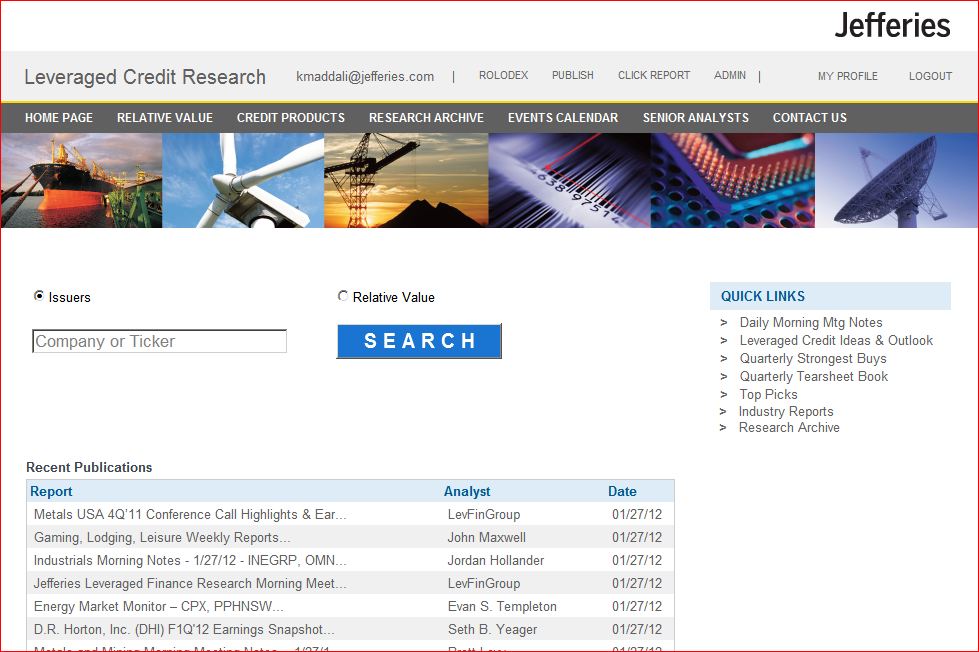The width and height of the screenshot is (979, 652).
Task: Open D.R. Horton F1Q'12 Earnings Snapshot
Action: tap(184, 630)
